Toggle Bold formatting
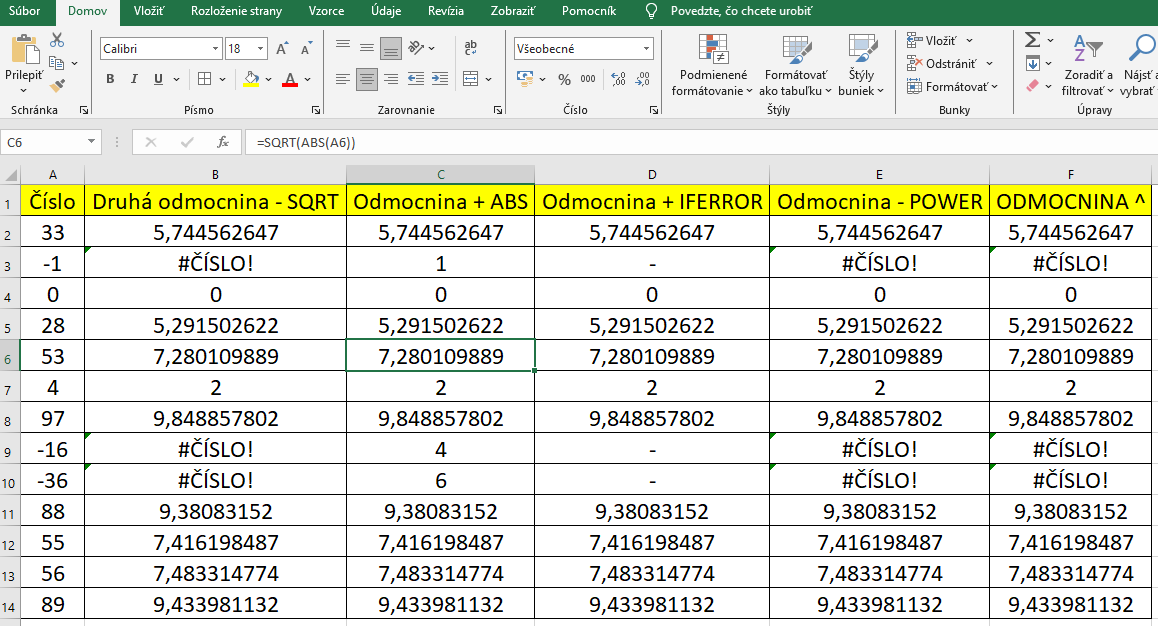Screen dimensions: 1158x626 [x=110, y=79]
